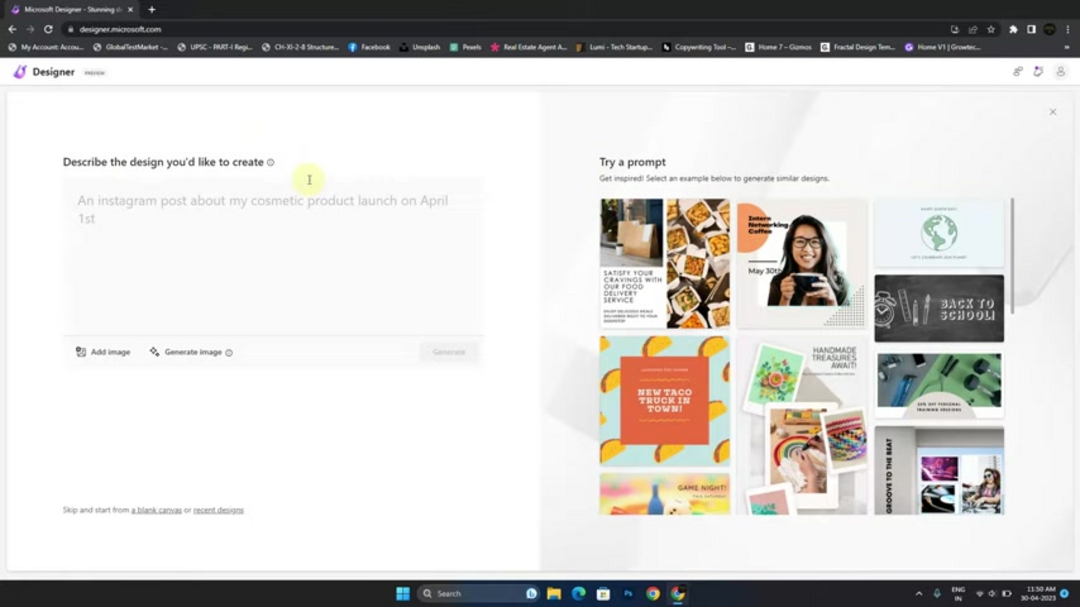Viewport: 1080px width, 607px height.
Task: Launch Microsoft Edge from the taskbar
Action: click(578, 593)
